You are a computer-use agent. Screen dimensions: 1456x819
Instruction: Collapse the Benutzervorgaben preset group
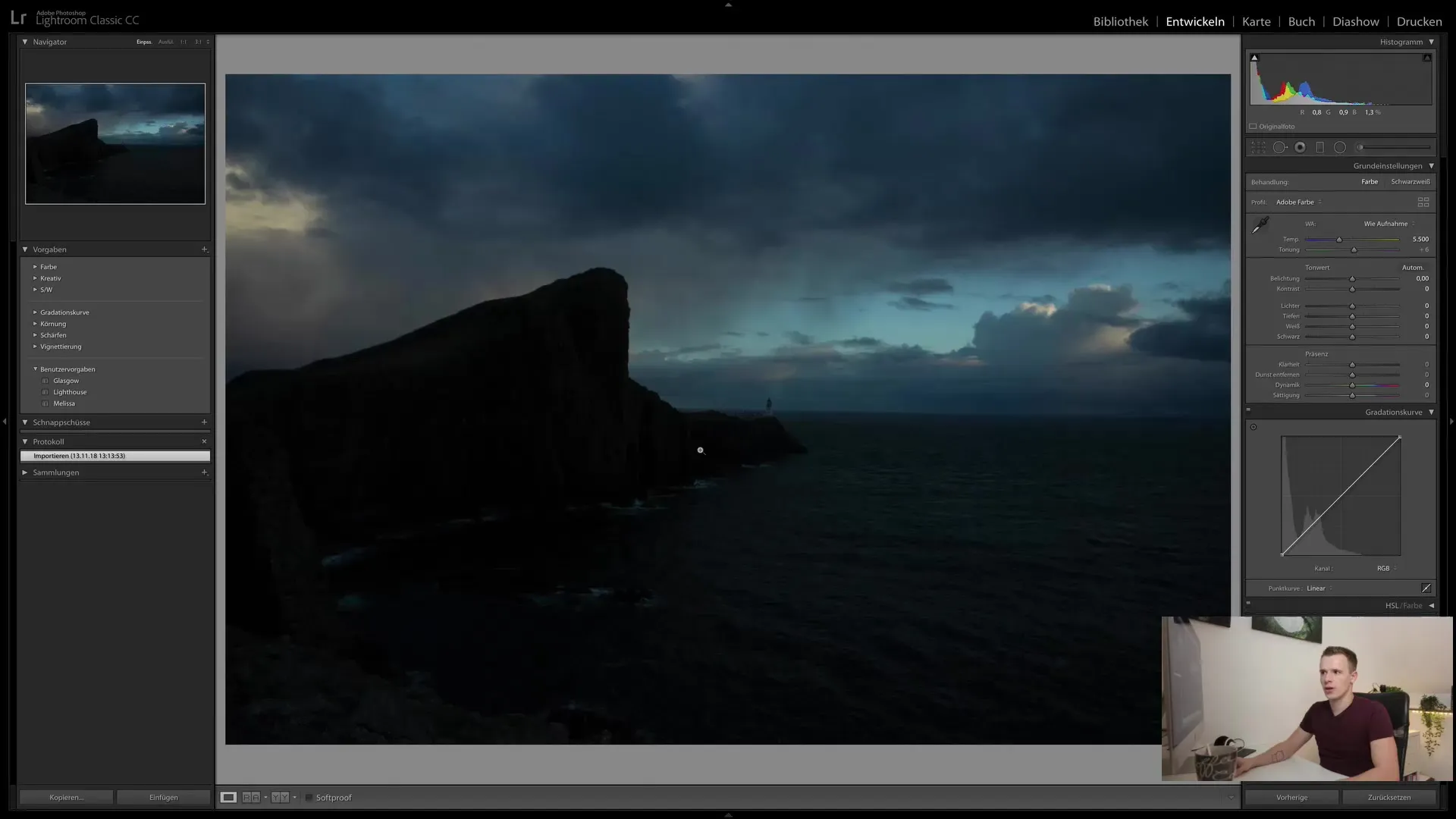[35, 369]
